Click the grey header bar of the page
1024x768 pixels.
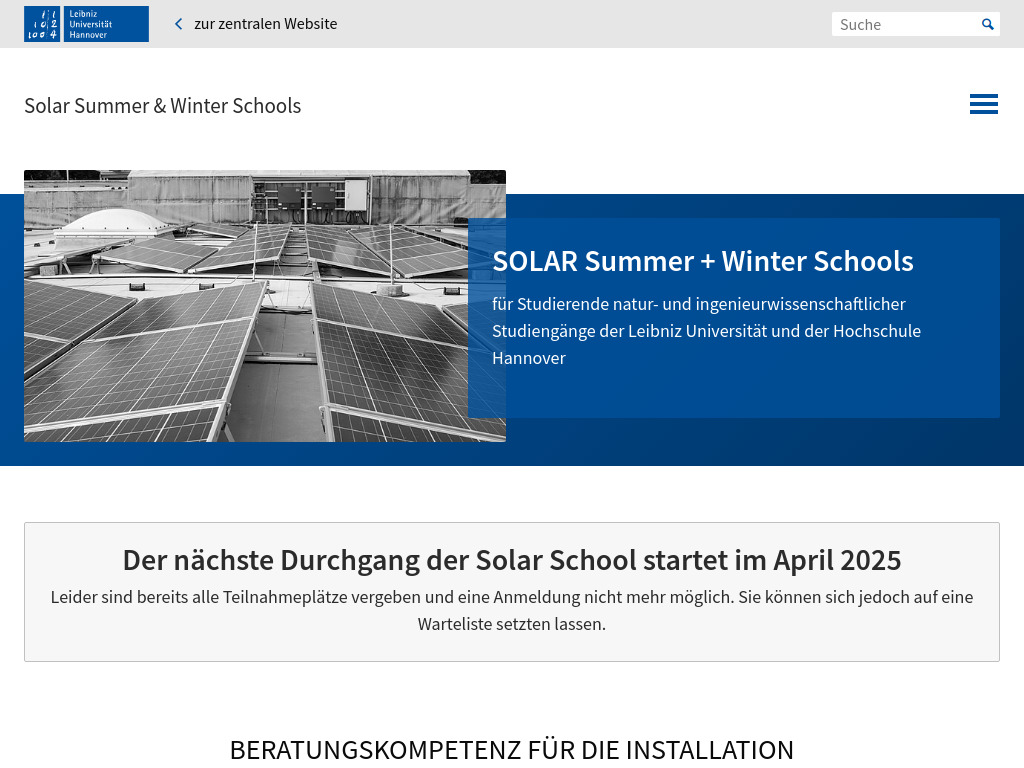[600, 23]
